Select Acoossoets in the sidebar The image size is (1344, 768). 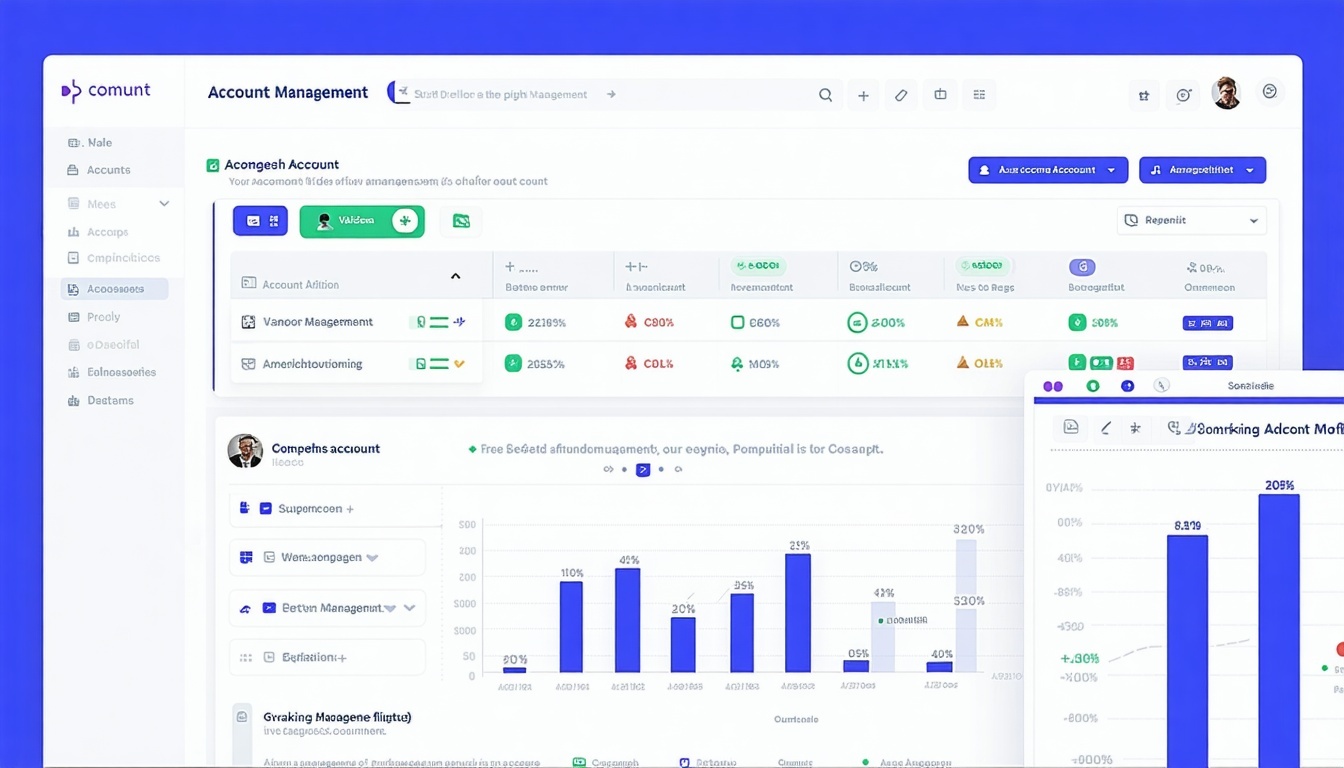[114, 288]
